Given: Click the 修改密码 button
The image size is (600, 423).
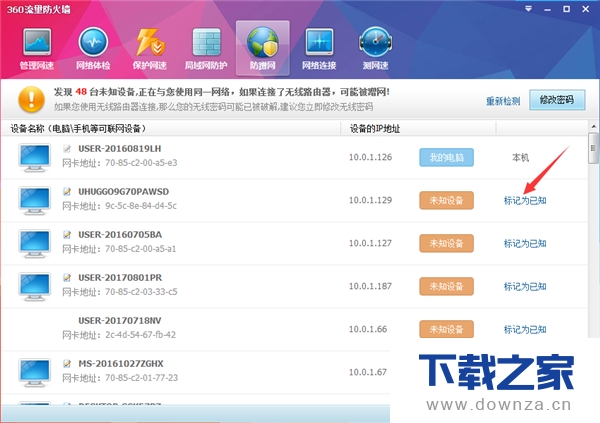Looking at the screenshot, I should [557, 100].
